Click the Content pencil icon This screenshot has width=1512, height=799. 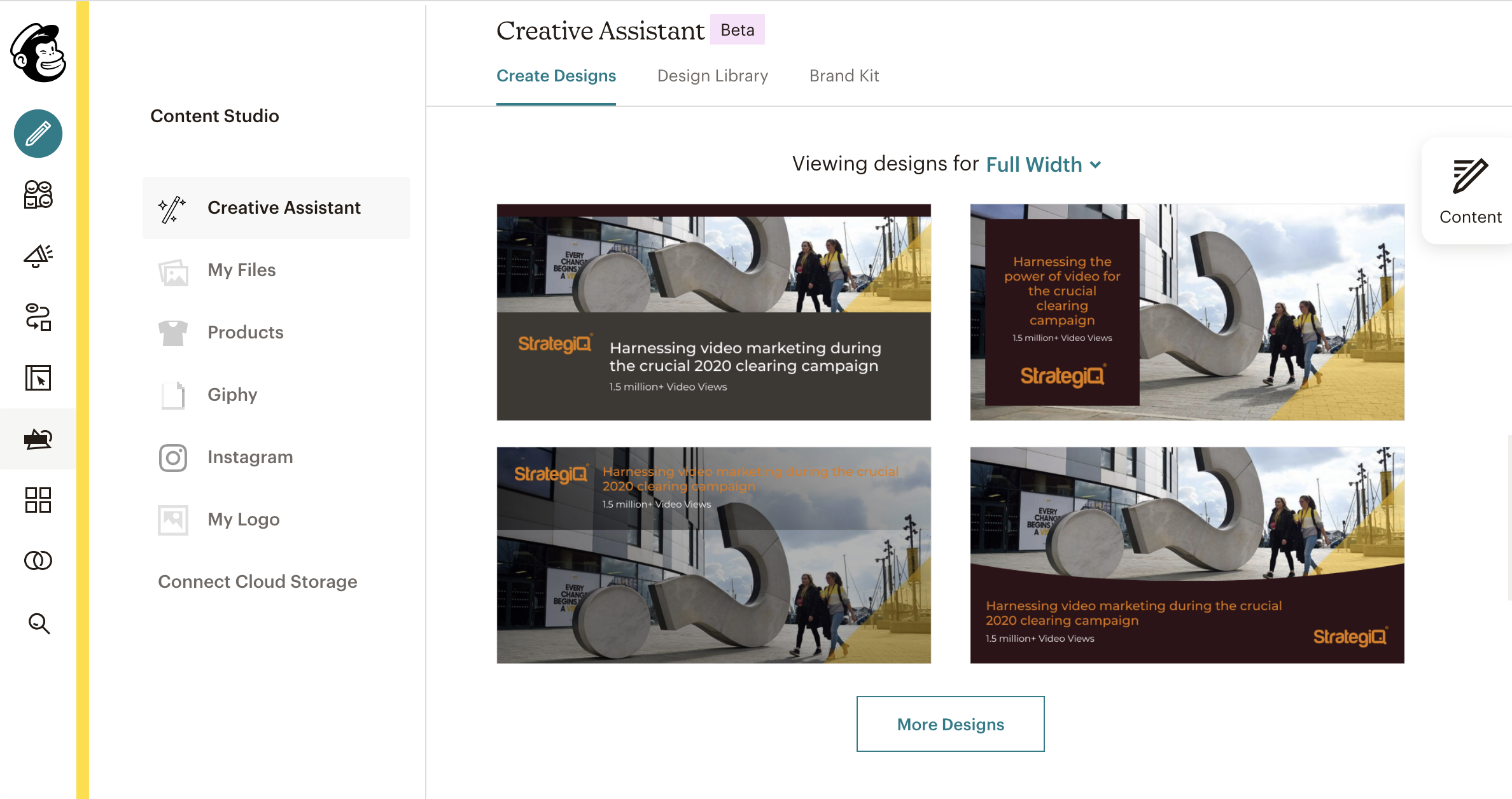coord(1470,176)
